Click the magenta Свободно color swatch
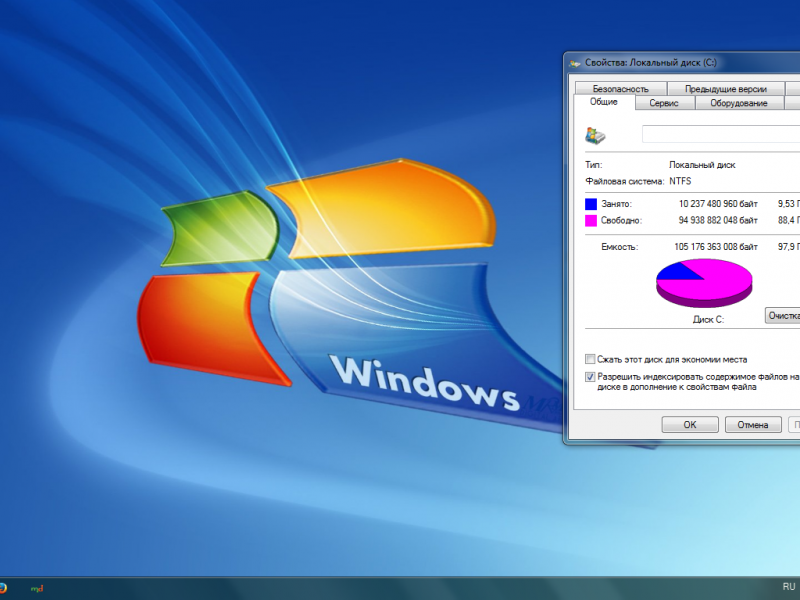 click(x=591, y=221)
